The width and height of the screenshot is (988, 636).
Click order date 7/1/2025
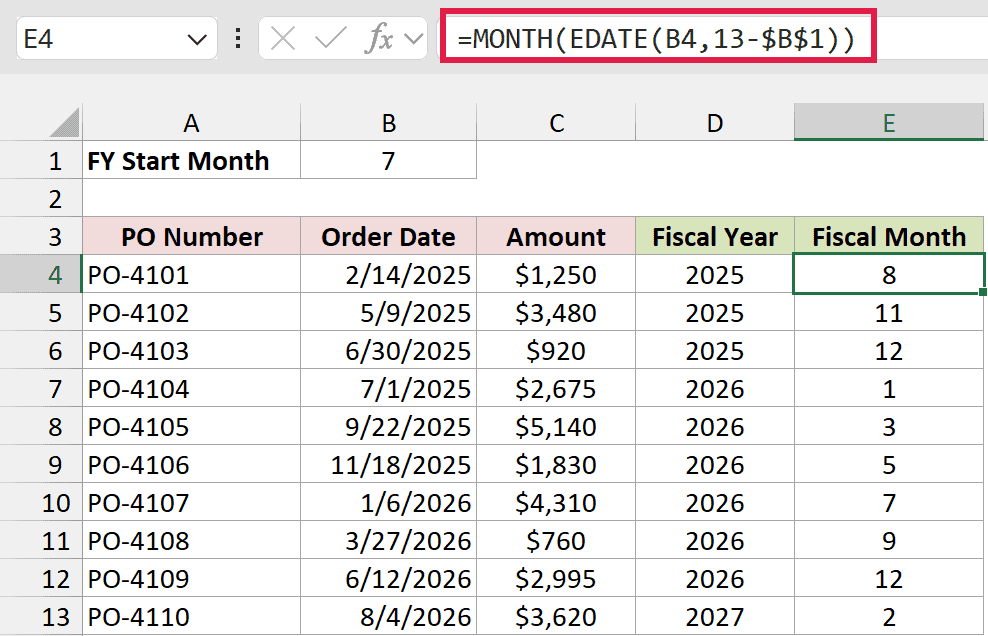tap(389, 388)
